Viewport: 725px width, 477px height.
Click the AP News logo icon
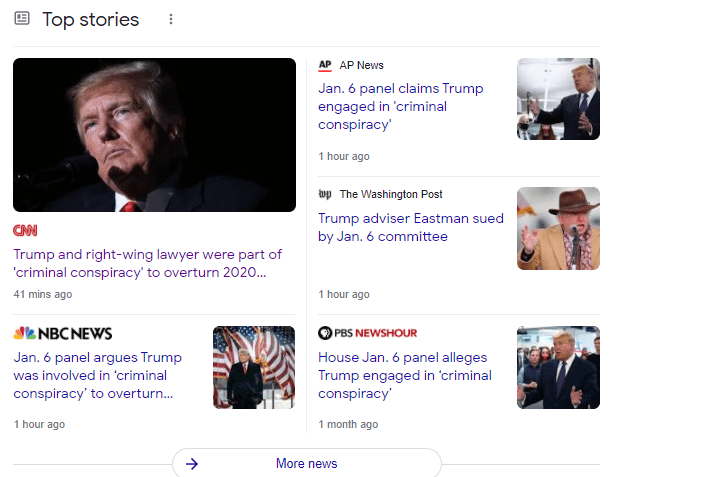pos(325,65)
